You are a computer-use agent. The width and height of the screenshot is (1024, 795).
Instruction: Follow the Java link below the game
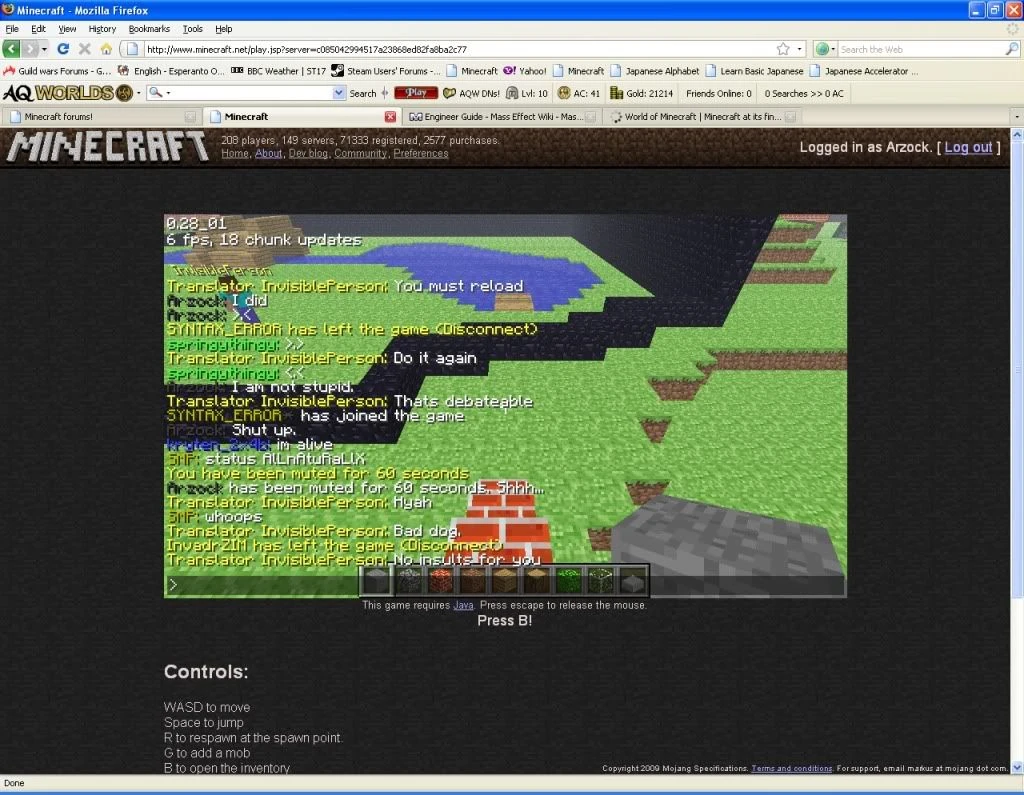[463, 606]
